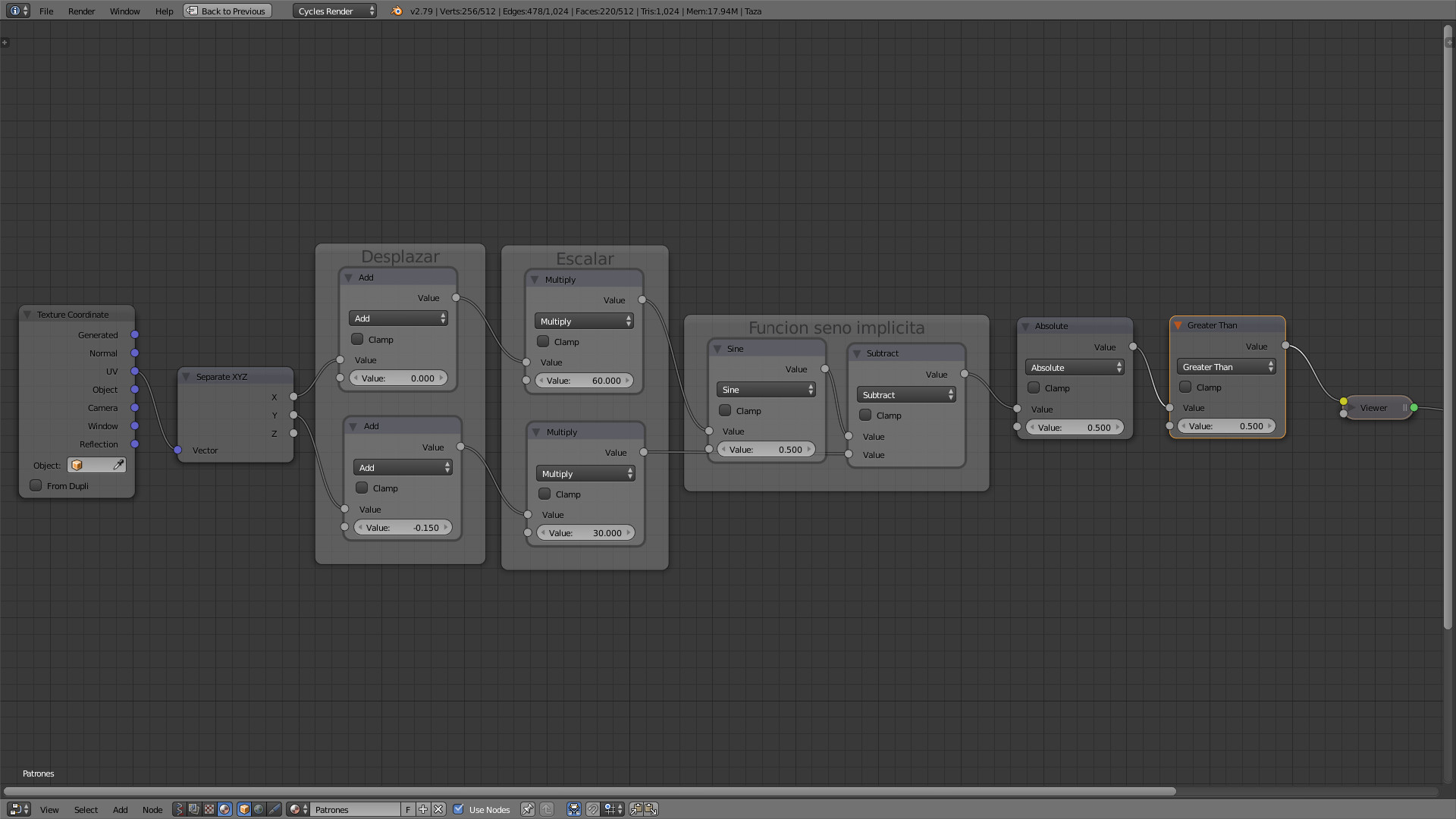Click Back to Previous button
Screen dimensions: 1456x819
click(227, 11)
